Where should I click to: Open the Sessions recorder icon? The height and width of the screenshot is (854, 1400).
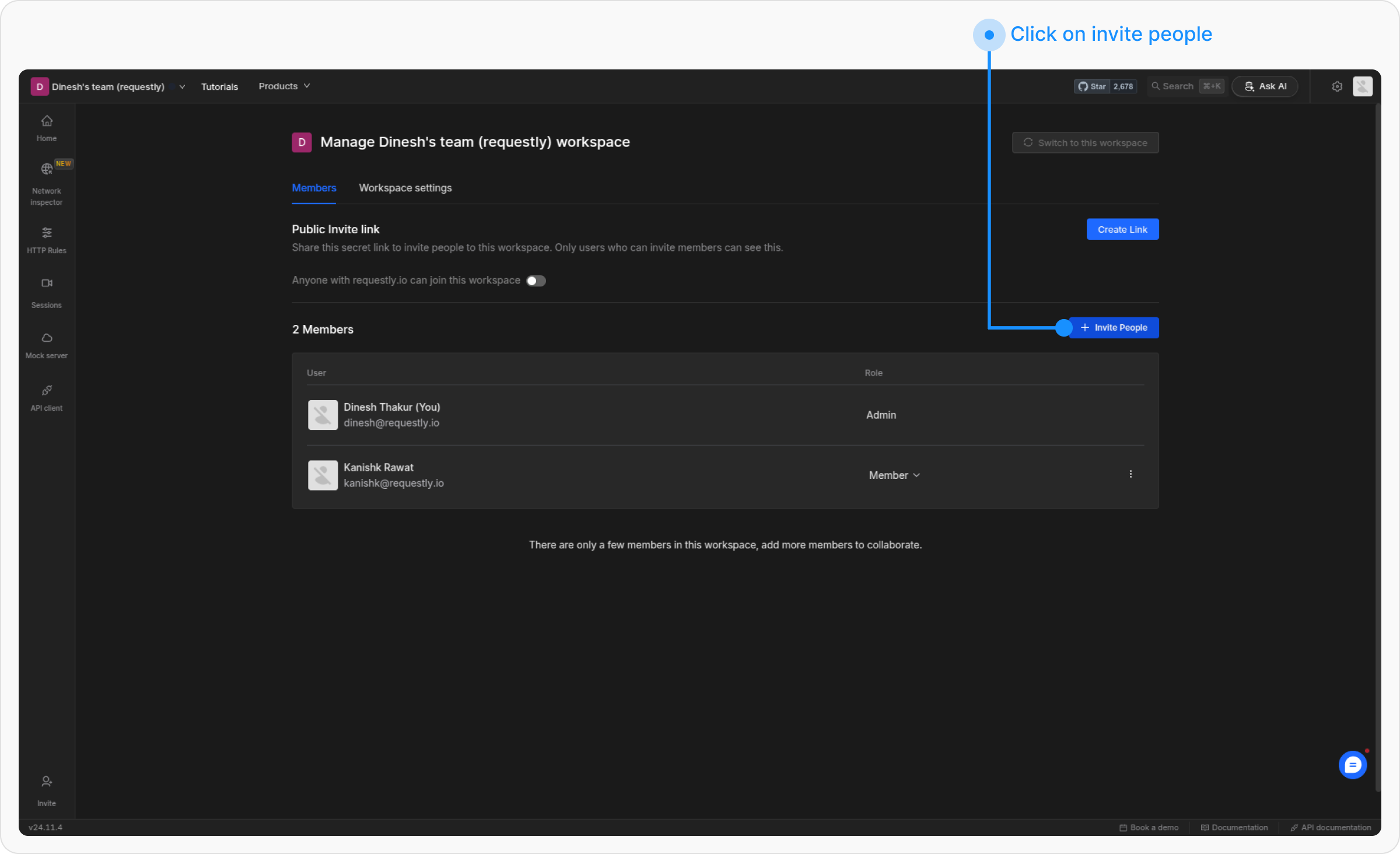click(x=47, y=292)
